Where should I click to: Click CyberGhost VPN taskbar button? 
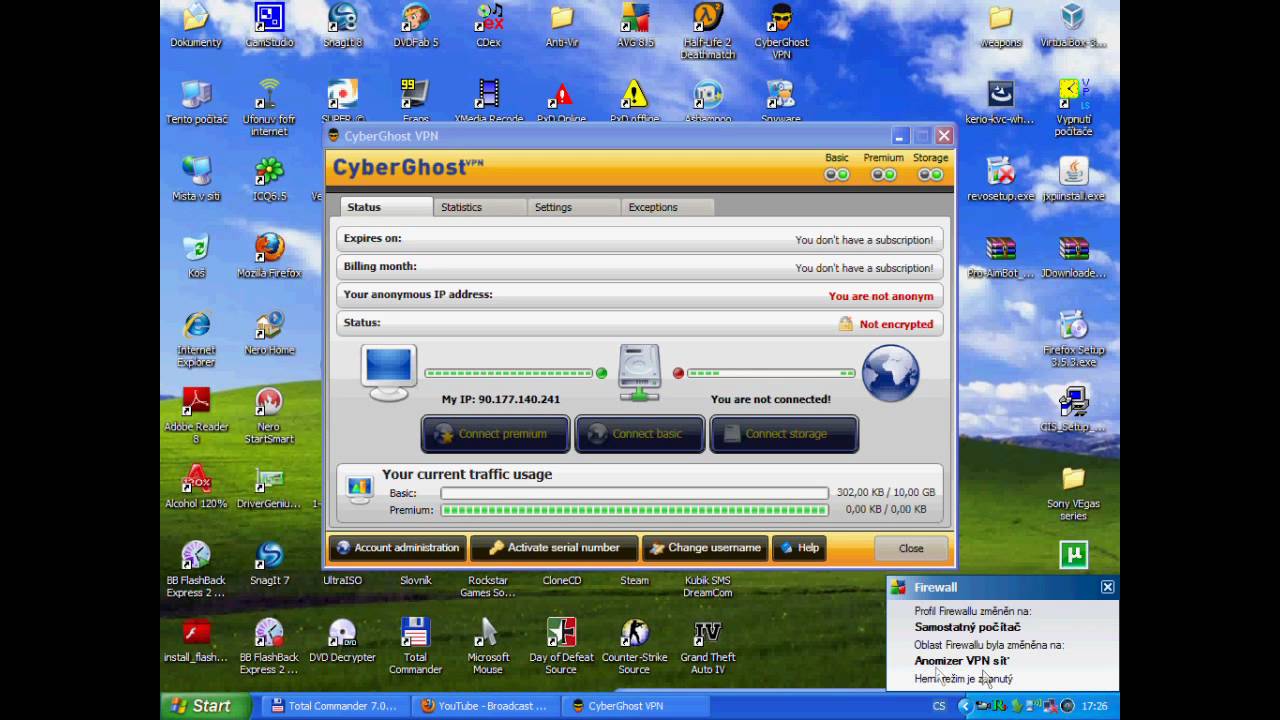click(x=636, y=706)
